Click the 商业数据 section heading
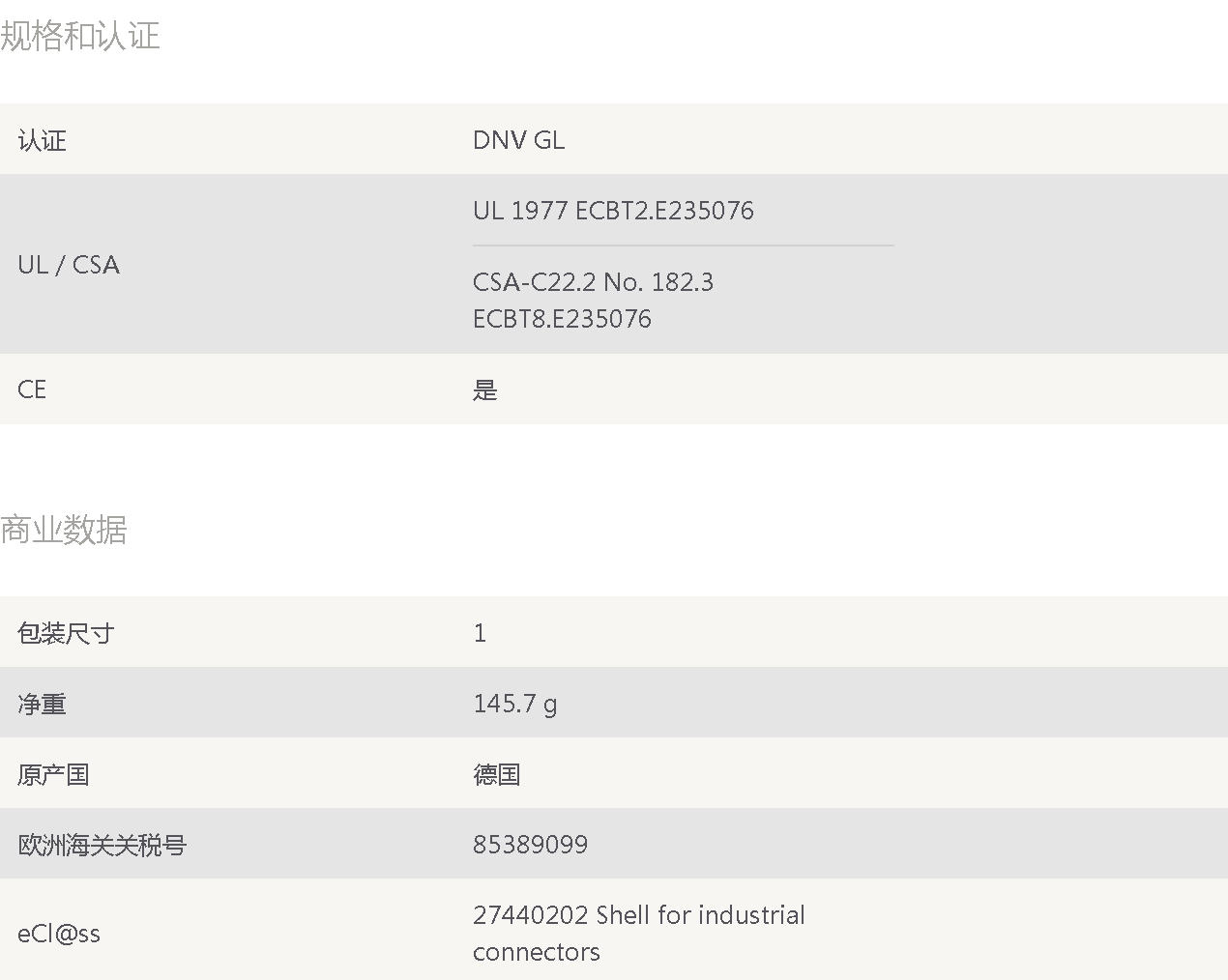The width and height of the screenshot is (1228, 980). click(64, 530)
